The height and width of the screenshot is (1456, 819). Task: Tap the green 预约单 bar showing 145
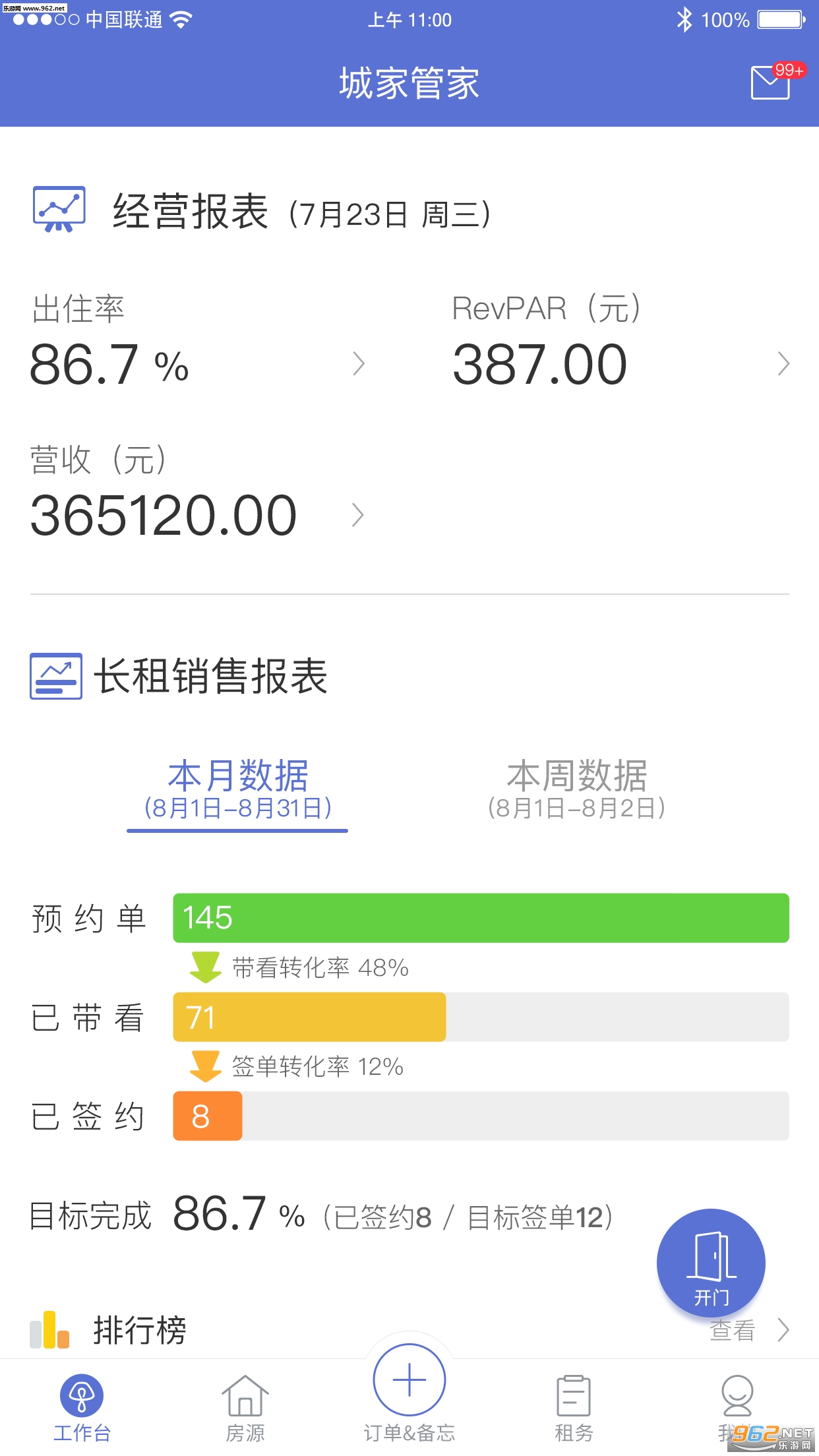tap(481, 918)
